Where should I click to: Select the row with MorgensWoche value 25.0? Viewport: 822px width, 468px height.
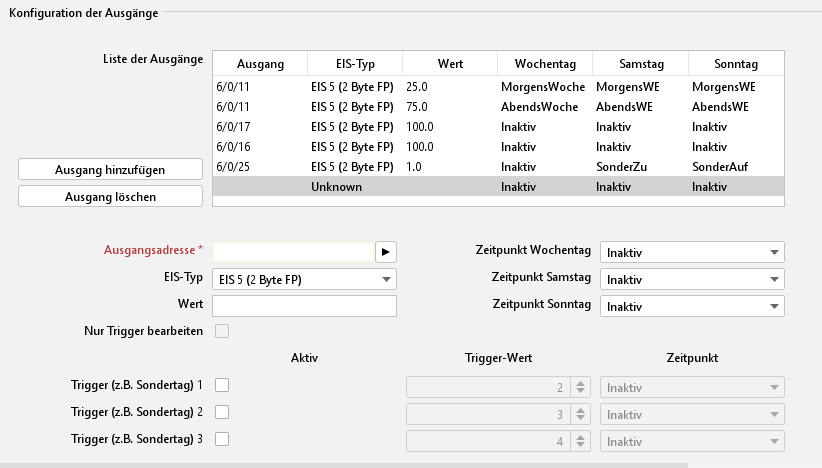[498, 87]
